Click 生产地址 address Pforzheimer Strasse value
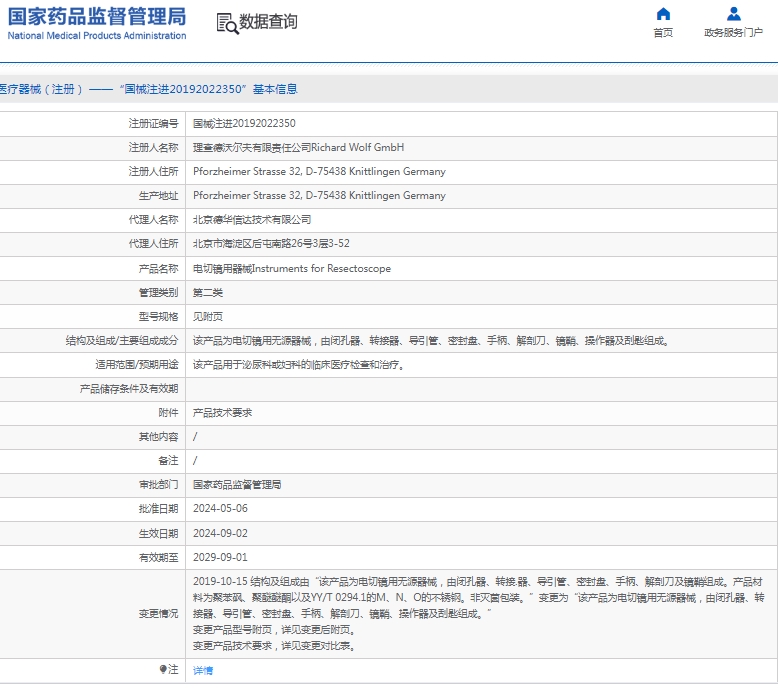778x692 pixels. [319, 195]
